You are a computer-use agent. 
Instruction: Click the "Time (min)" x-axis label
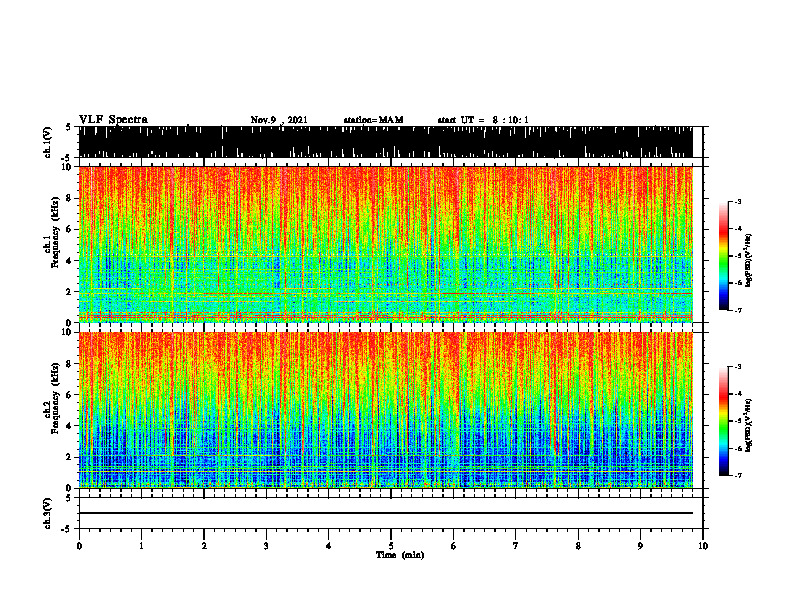400,555
